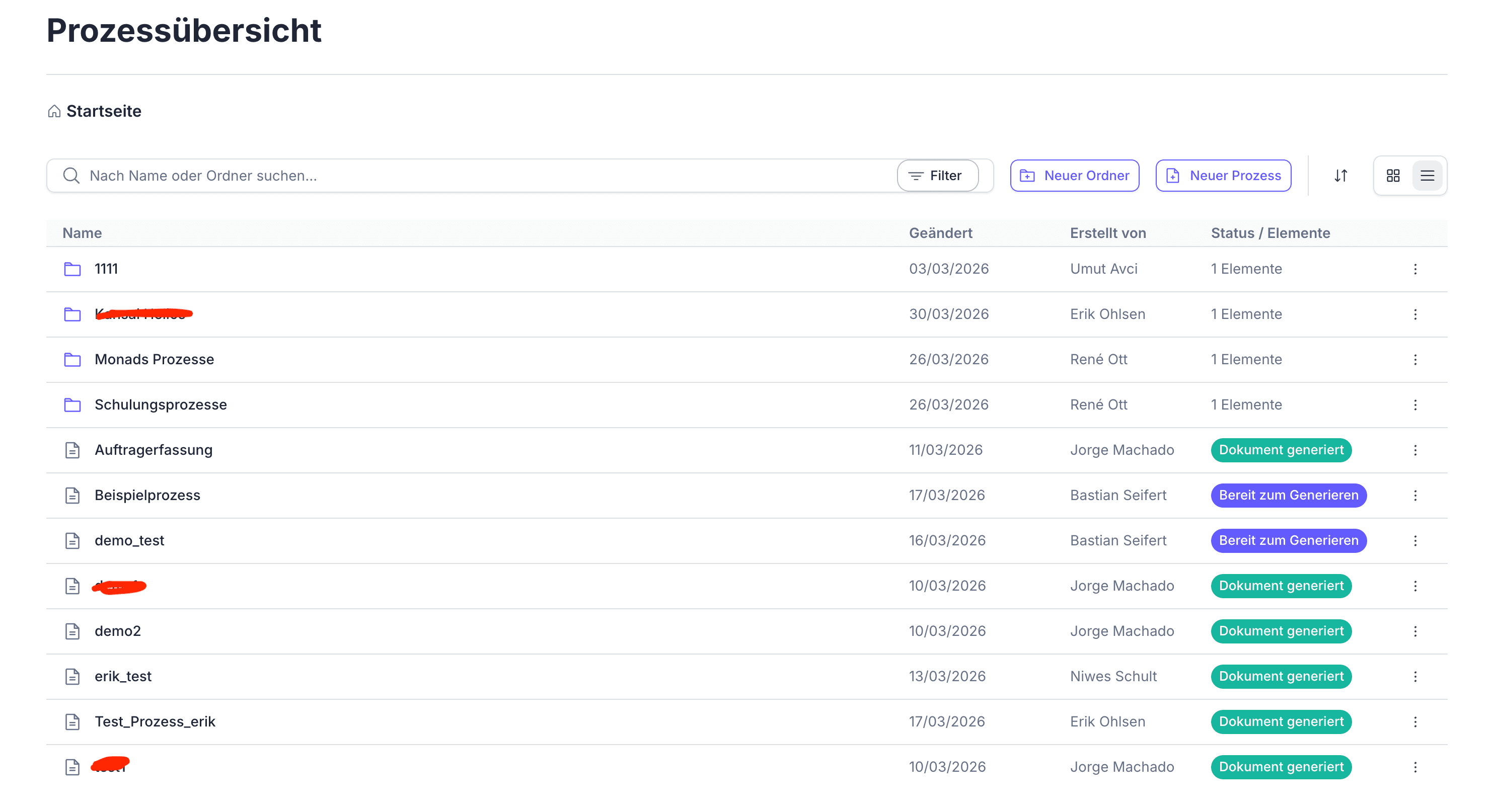Open three-dot menu for 1111 folder
The width and height of the screenshot is (1494, 812).
point(1414,269)
